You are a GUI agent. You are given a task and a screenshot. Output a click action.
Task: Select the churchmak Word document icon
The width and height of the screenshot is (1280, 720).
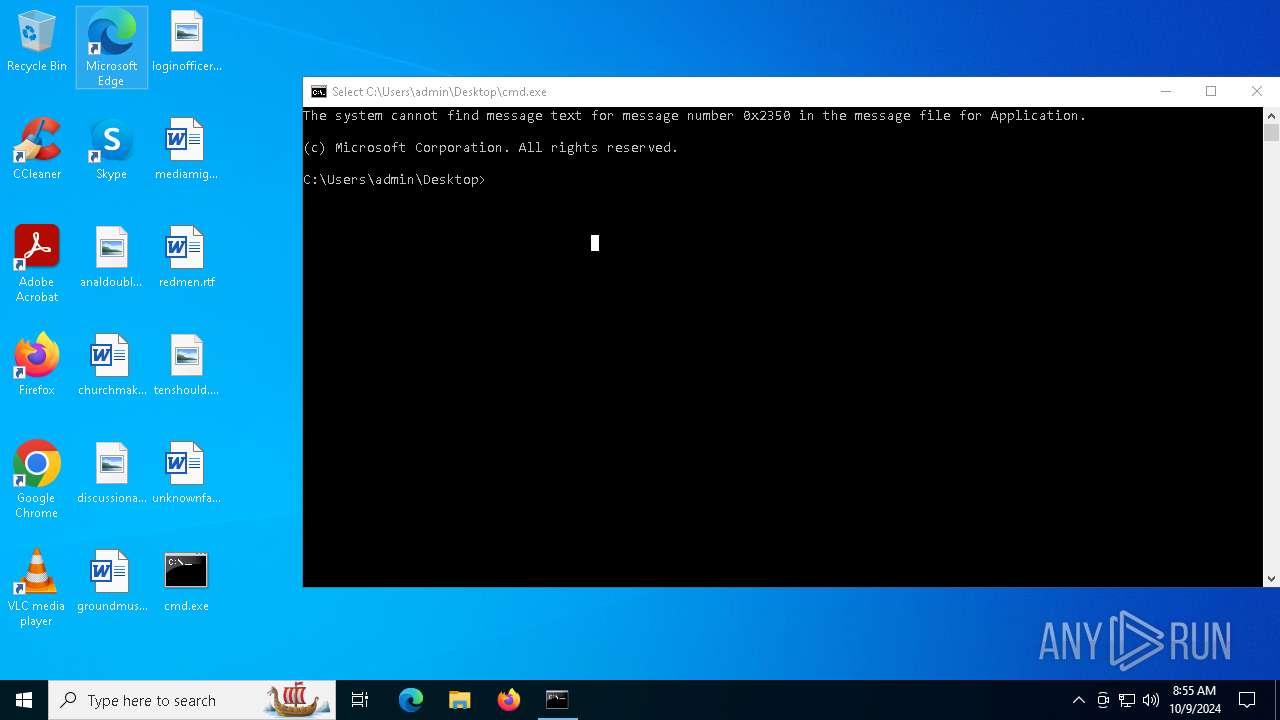111,366
